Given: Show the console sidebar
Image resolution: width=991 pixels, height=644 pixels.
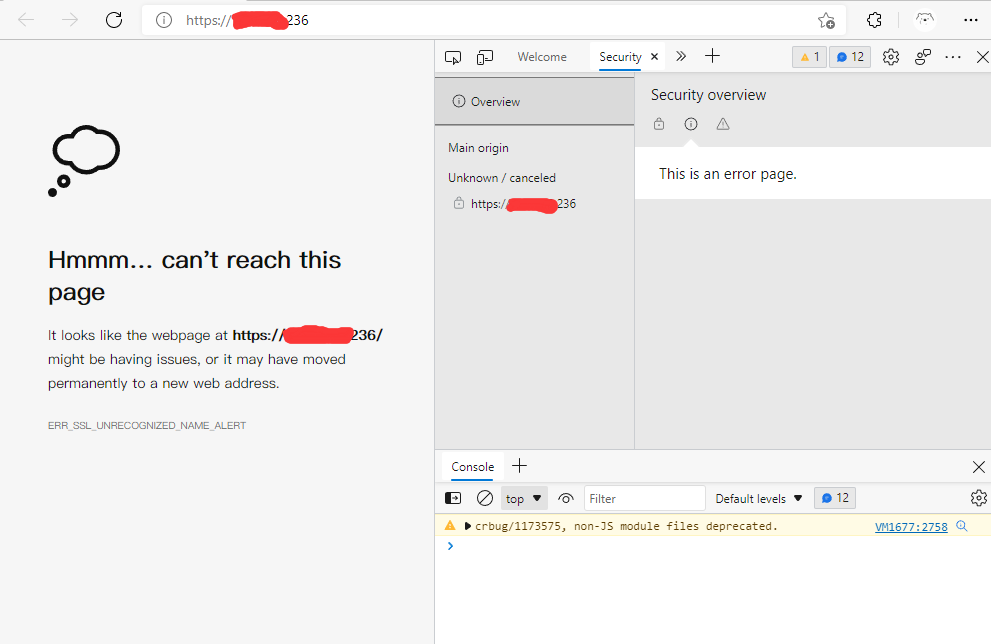Looking at the screenshot, I should [453, 498].
